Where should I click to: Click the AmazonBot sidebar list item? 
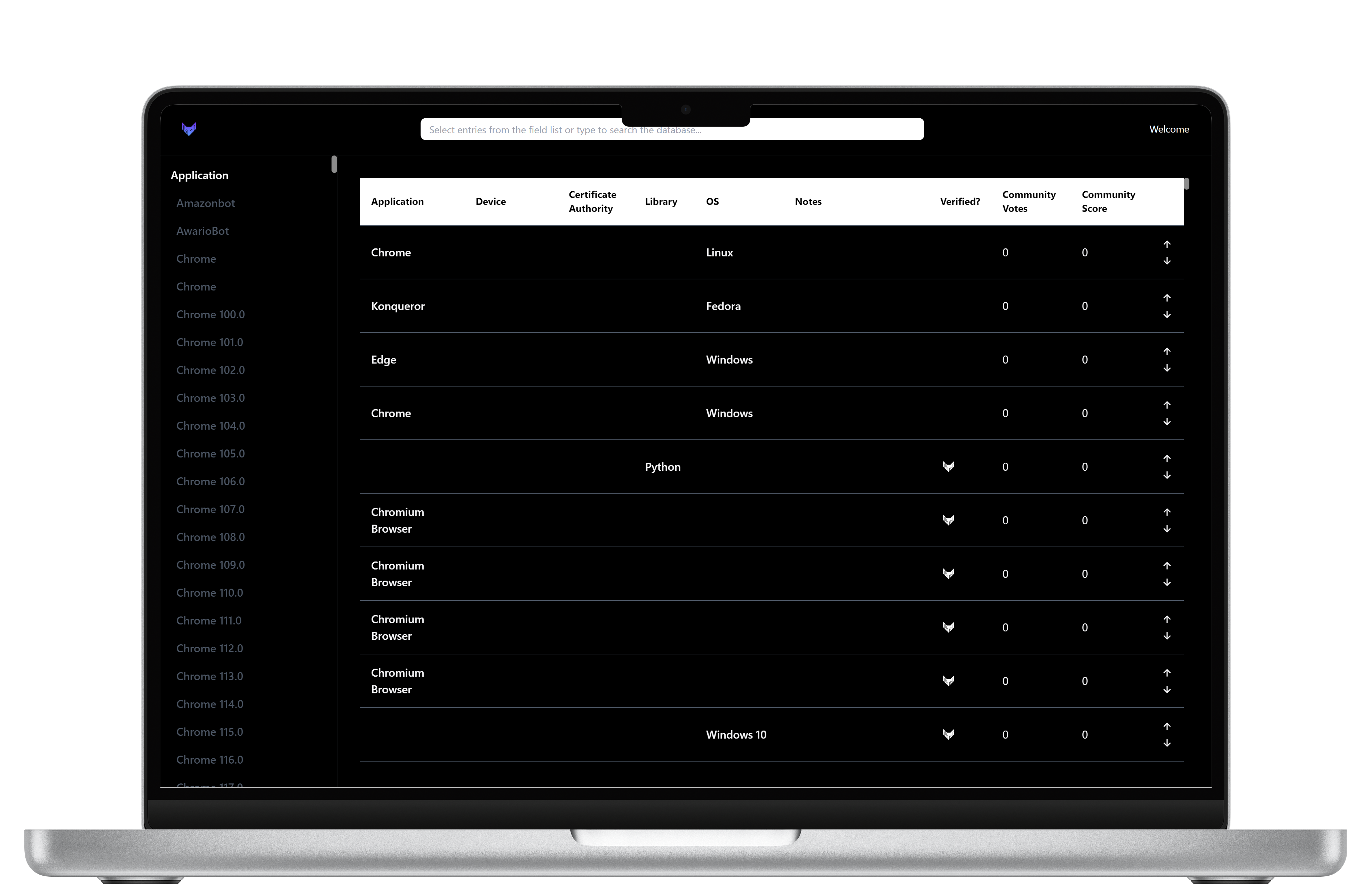tap(206, 203)
